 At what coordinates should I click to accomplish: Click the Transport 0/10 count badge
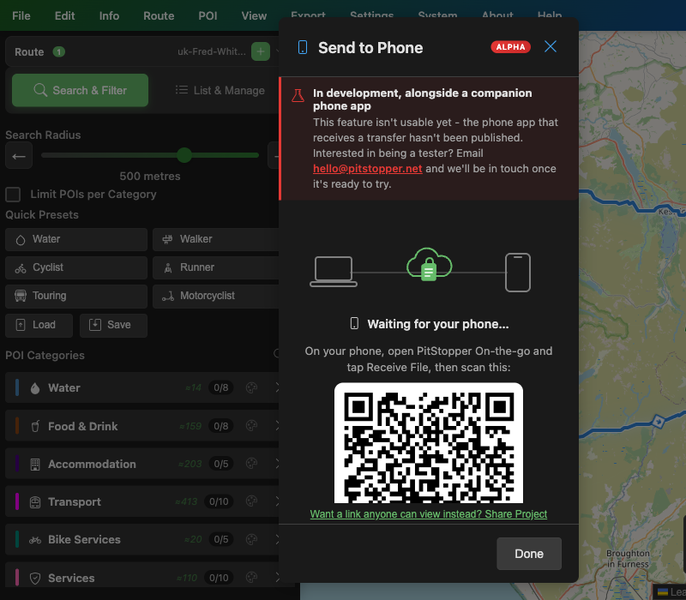tap(219, 502)
